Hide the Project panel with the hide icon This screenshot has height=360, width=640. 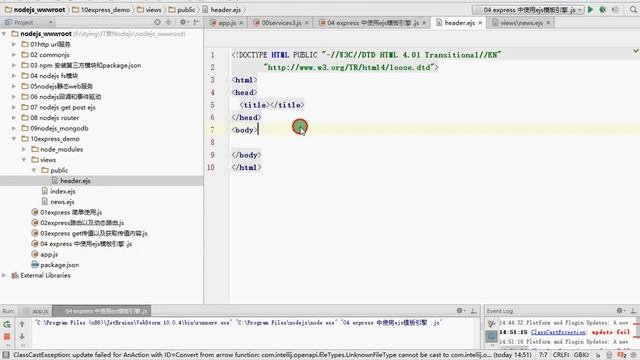click(x=196, y=22)
